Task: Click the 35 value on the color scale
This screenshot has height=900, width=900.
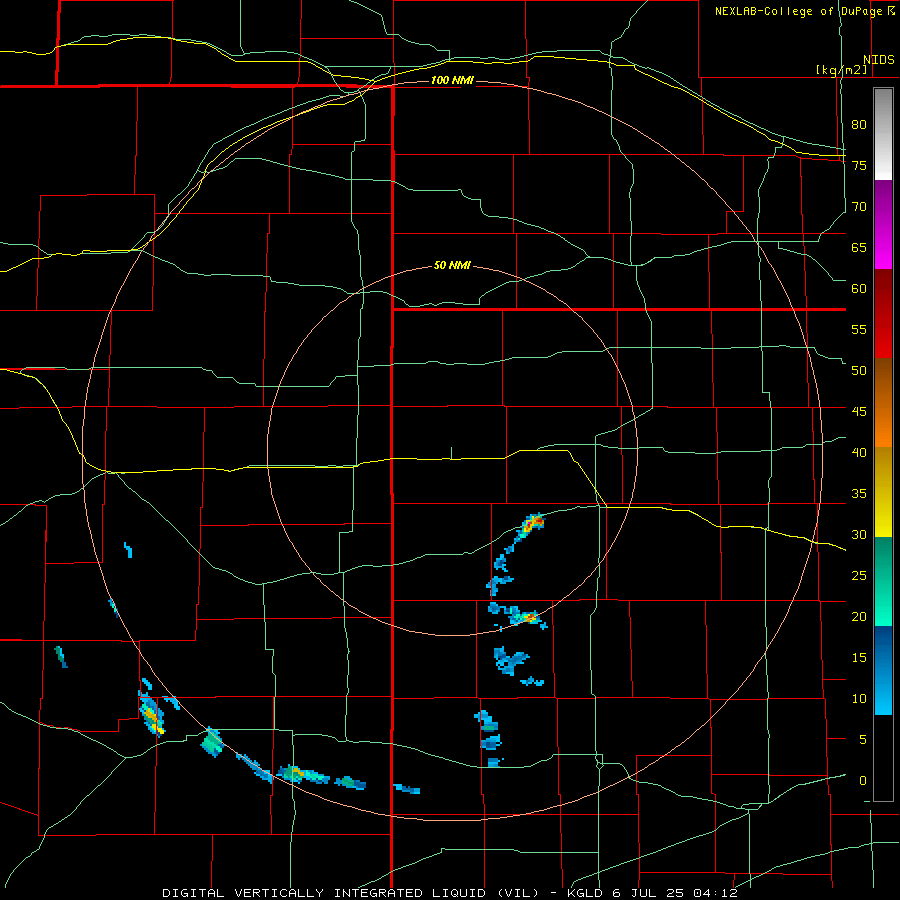Action: tap(859, 494)
